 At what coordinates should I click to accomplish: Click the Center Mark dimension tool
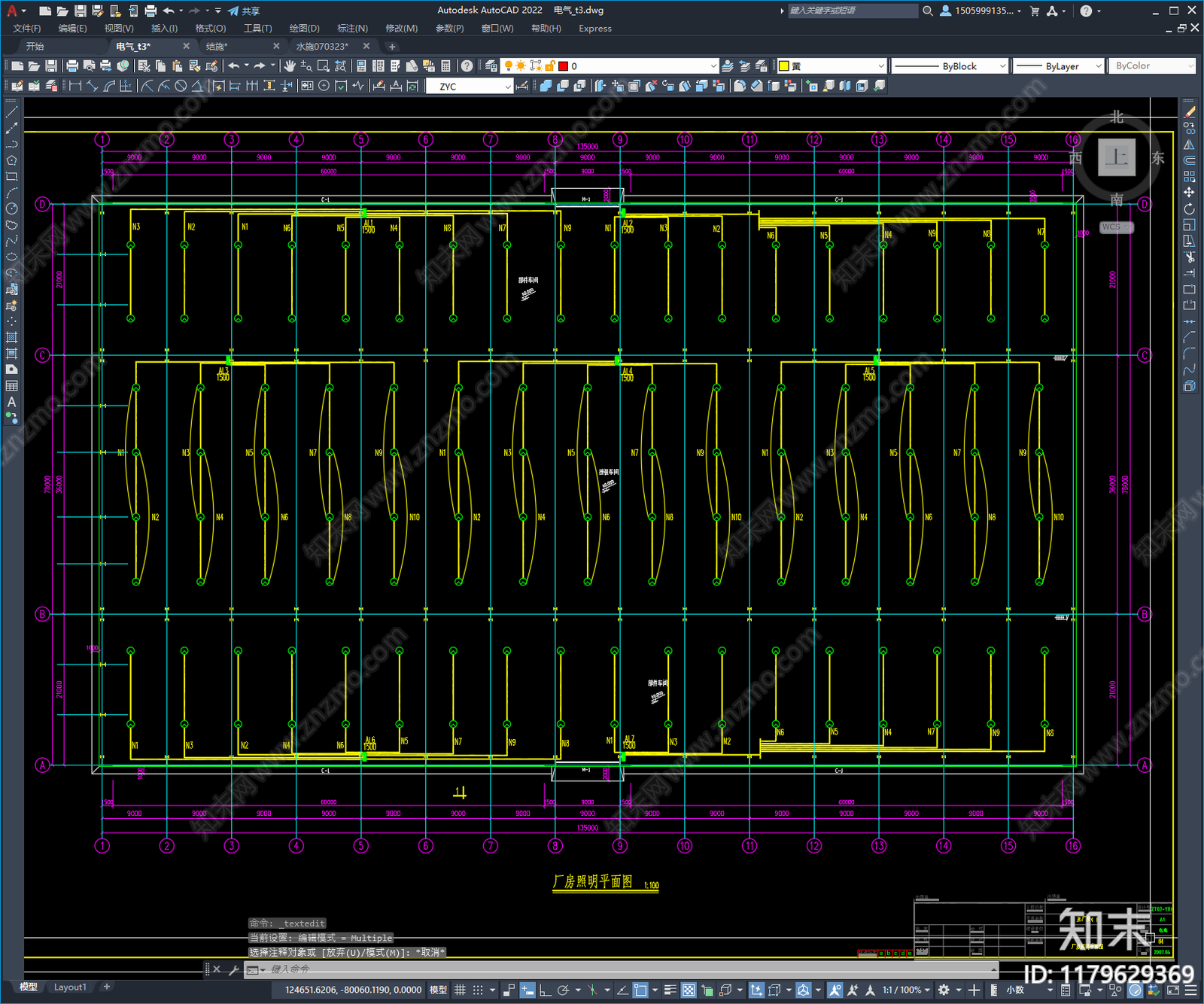tap(324, 86)
